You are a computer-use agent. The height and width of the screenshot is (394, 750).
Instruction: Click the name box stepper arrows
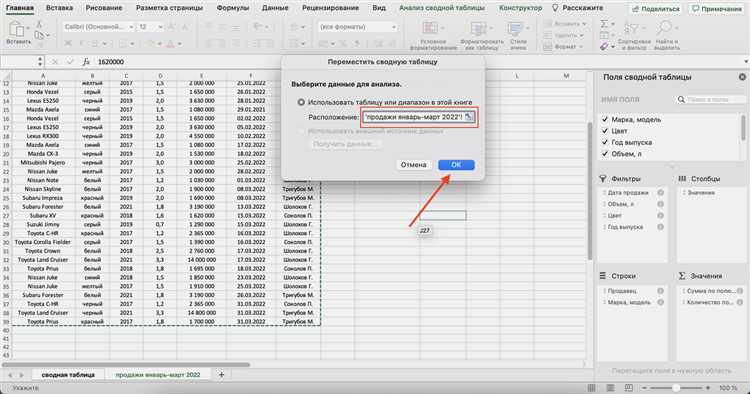[40, 62]
